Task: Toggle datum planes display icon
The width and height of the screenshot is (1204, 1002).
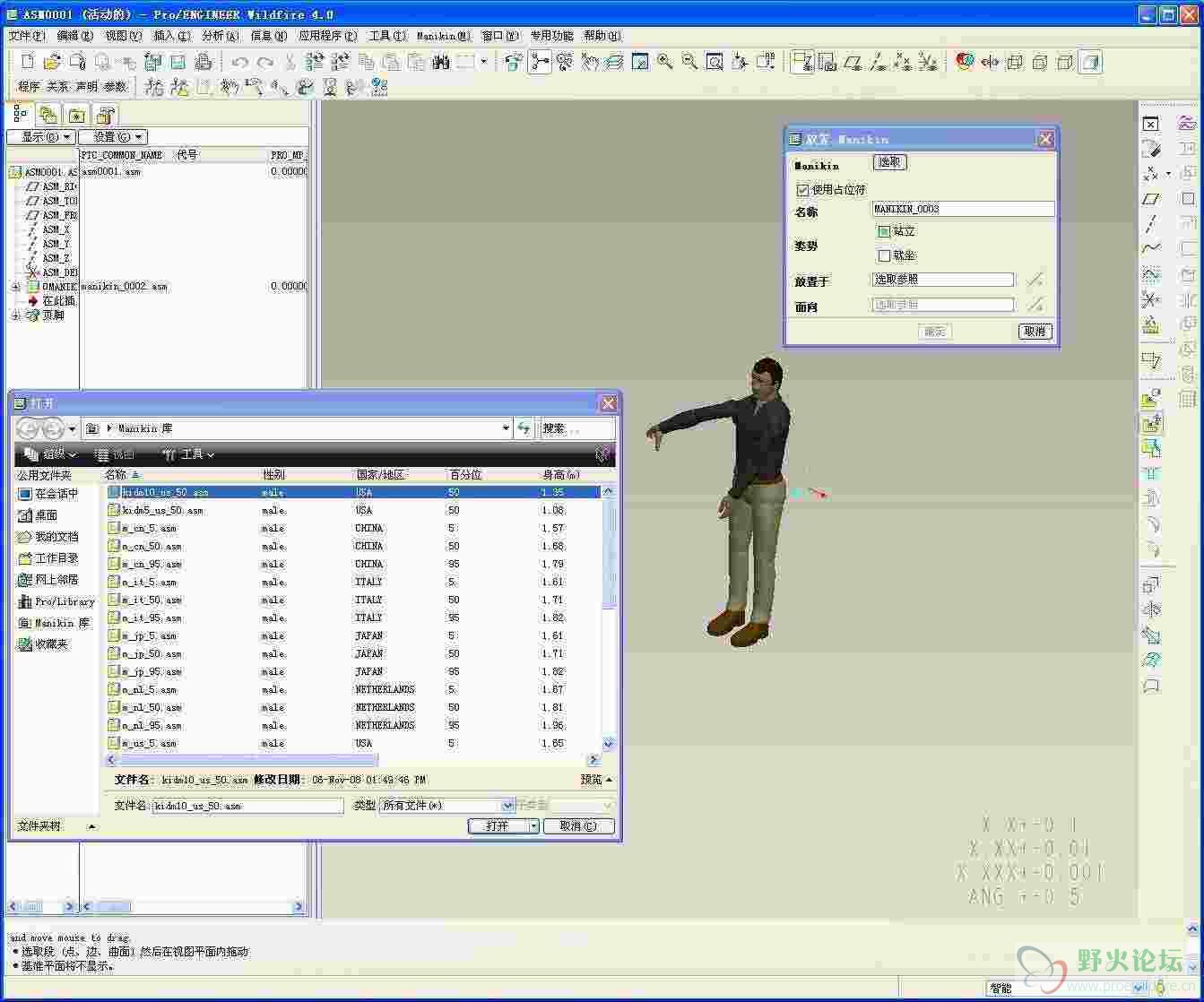Action: click(853, 62)
